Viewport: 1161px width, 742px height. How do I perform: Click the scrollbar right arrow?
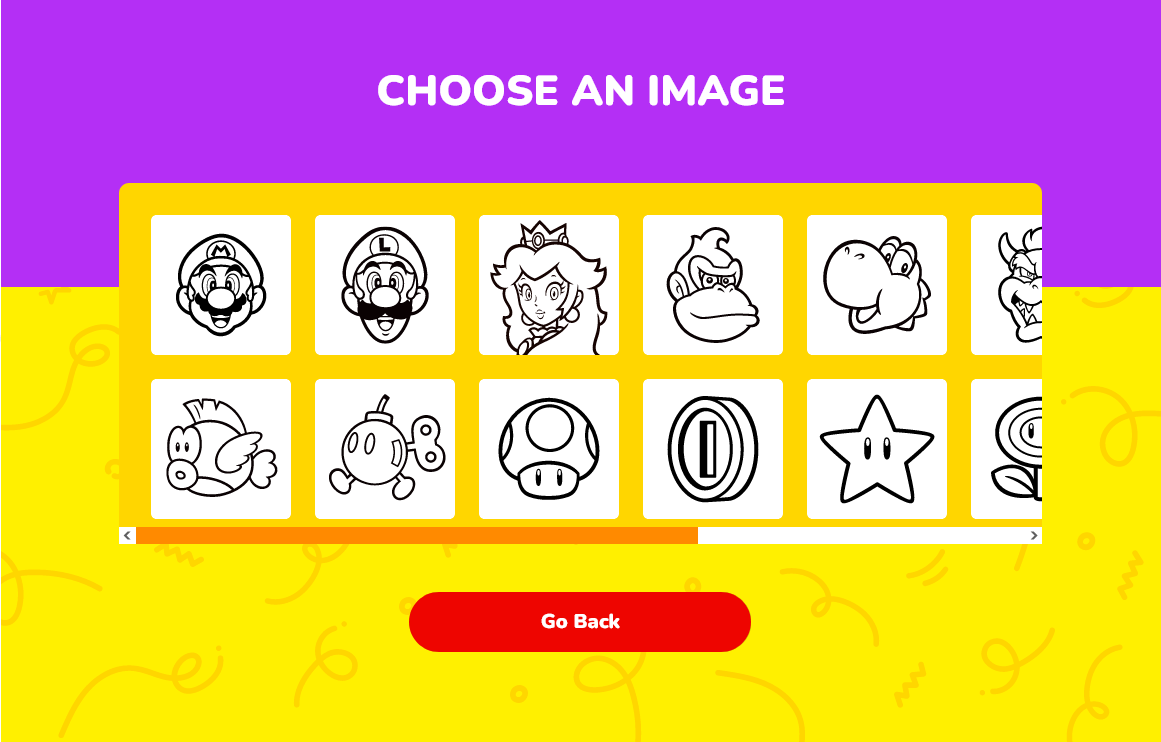click(1034, 535)
